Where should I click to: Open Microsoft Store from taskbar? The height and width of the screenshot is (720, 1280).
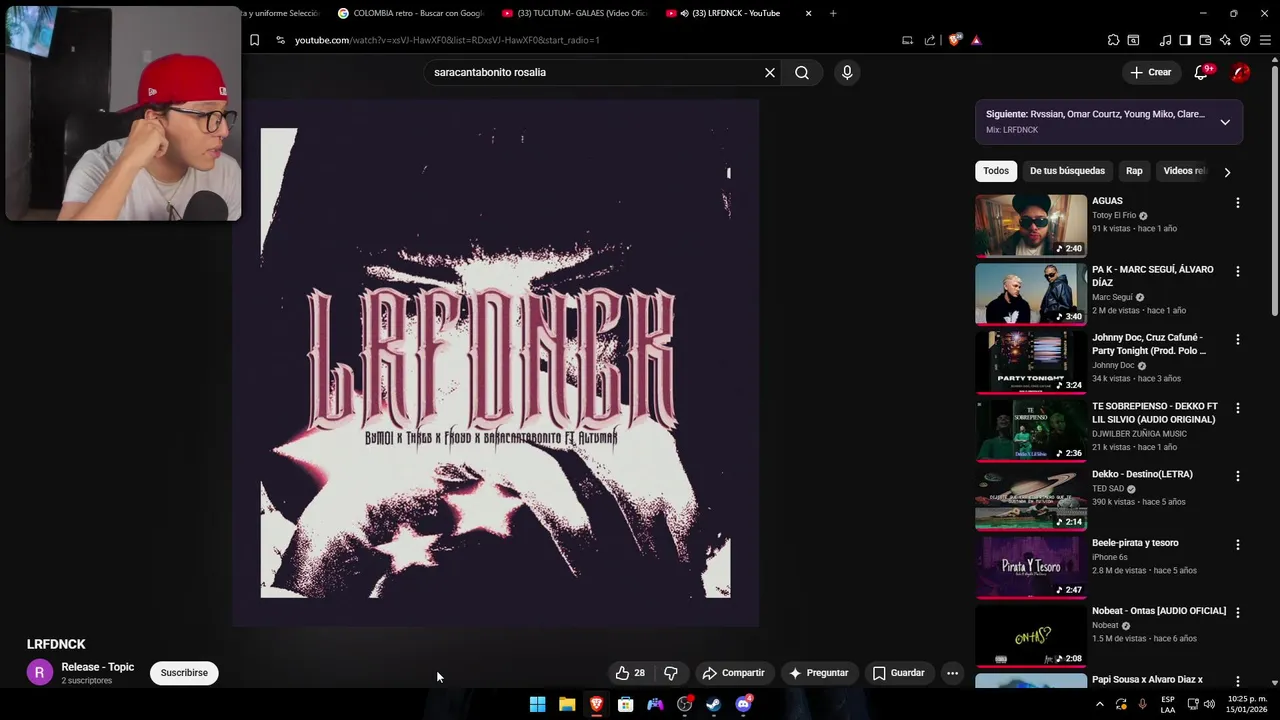point(626,704)
